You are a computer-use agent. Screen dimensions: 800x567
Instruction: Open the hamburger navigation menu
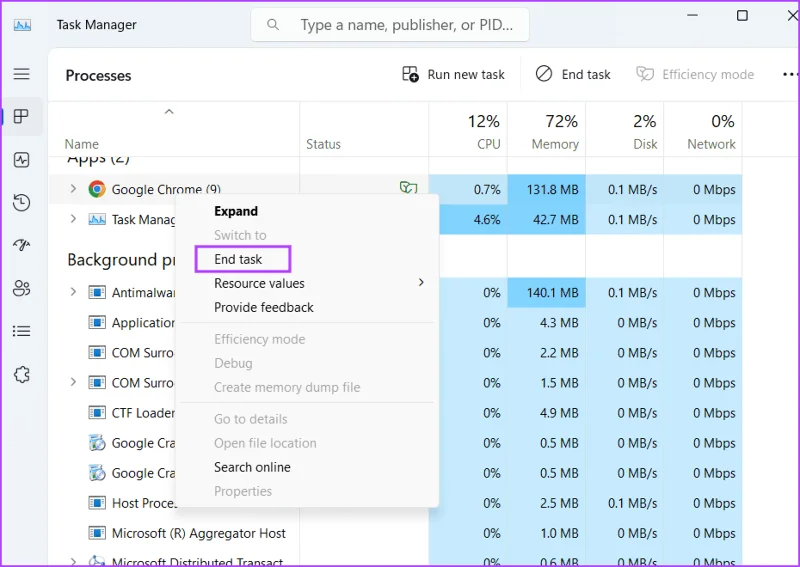21,74
